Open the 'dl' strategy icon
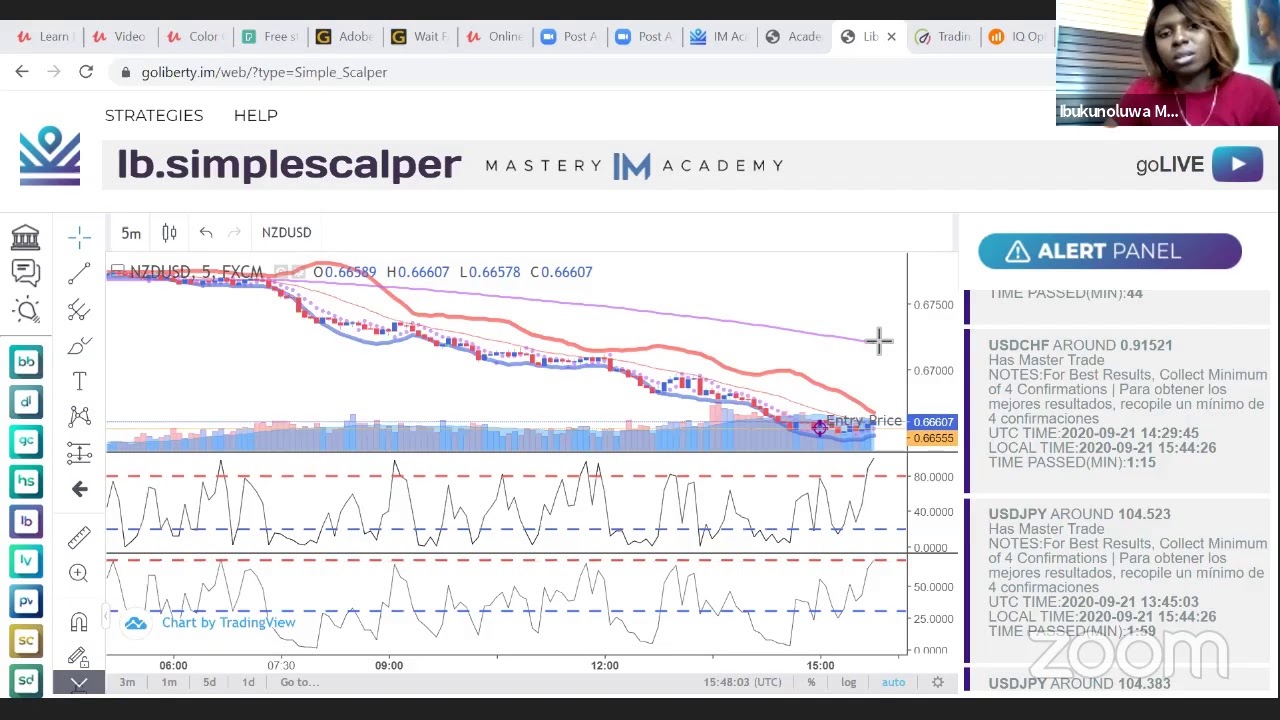 pyautogui.click(x=26, y=401)
